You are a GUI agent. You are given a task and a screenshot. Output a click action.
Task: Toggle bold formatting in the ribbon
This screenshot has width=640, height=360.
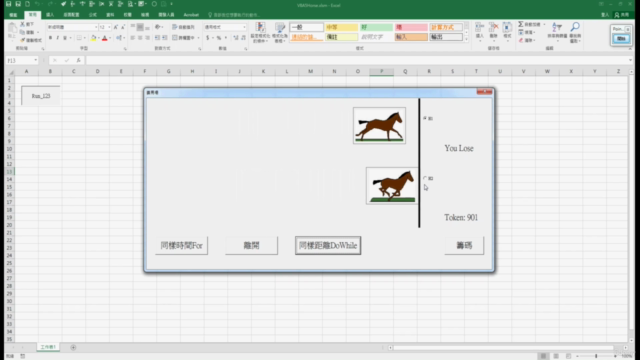(x=50, y=38)
